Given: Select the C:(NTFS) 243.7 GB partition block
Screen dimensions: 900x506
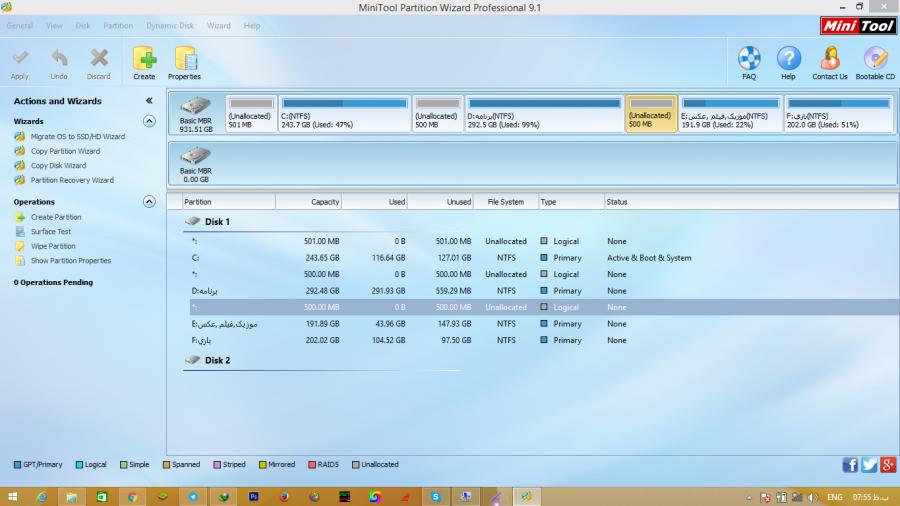Looking at the screenshot, I should pyautogui.click(x=344, y=114).
